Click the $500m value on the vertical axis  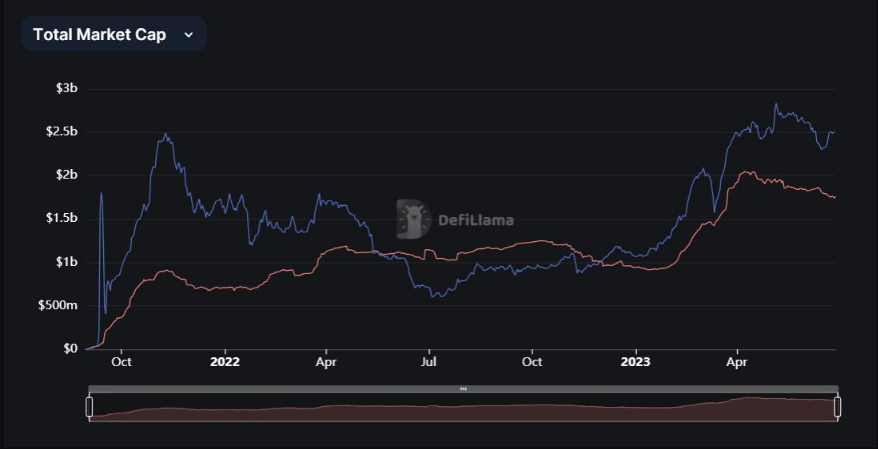click(58, 305)
